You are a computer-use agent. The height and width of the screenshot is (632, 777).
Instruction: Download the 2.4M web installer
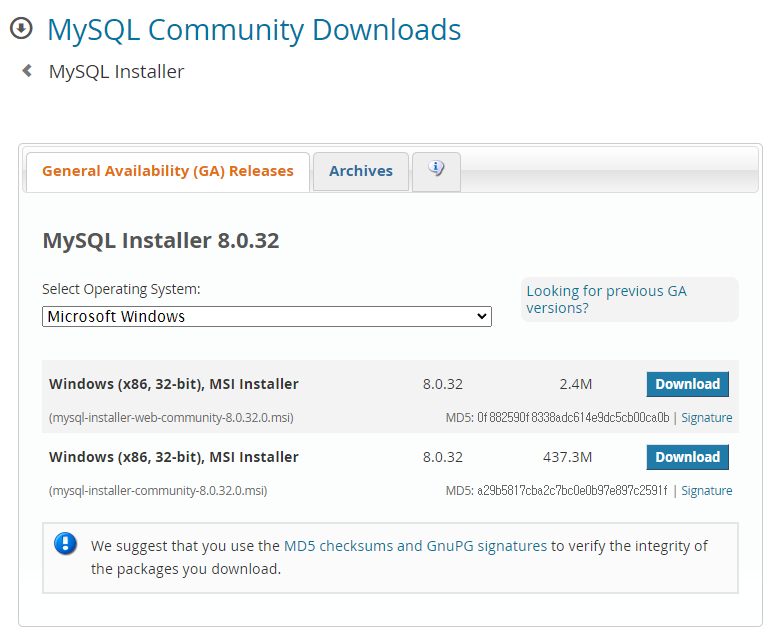(687, 384)
